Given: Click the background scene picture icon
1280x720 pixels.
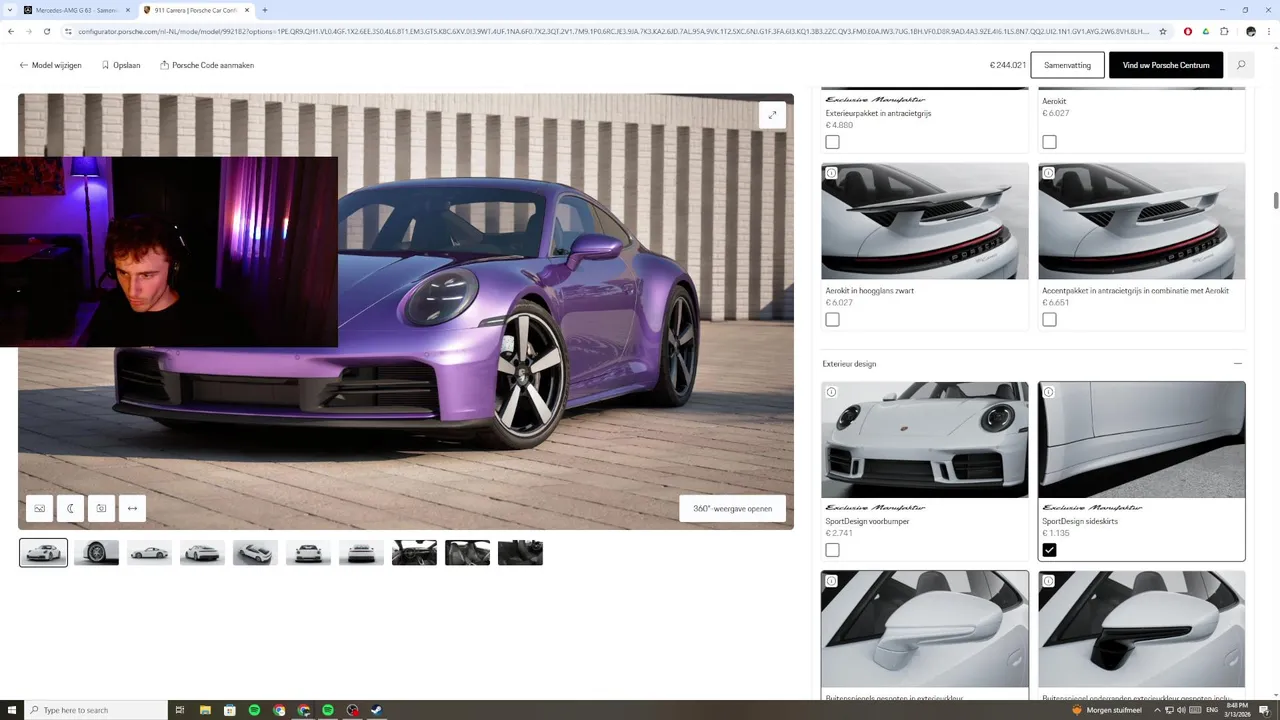Looking at the screenshot, I should click(x=40, y=508).
